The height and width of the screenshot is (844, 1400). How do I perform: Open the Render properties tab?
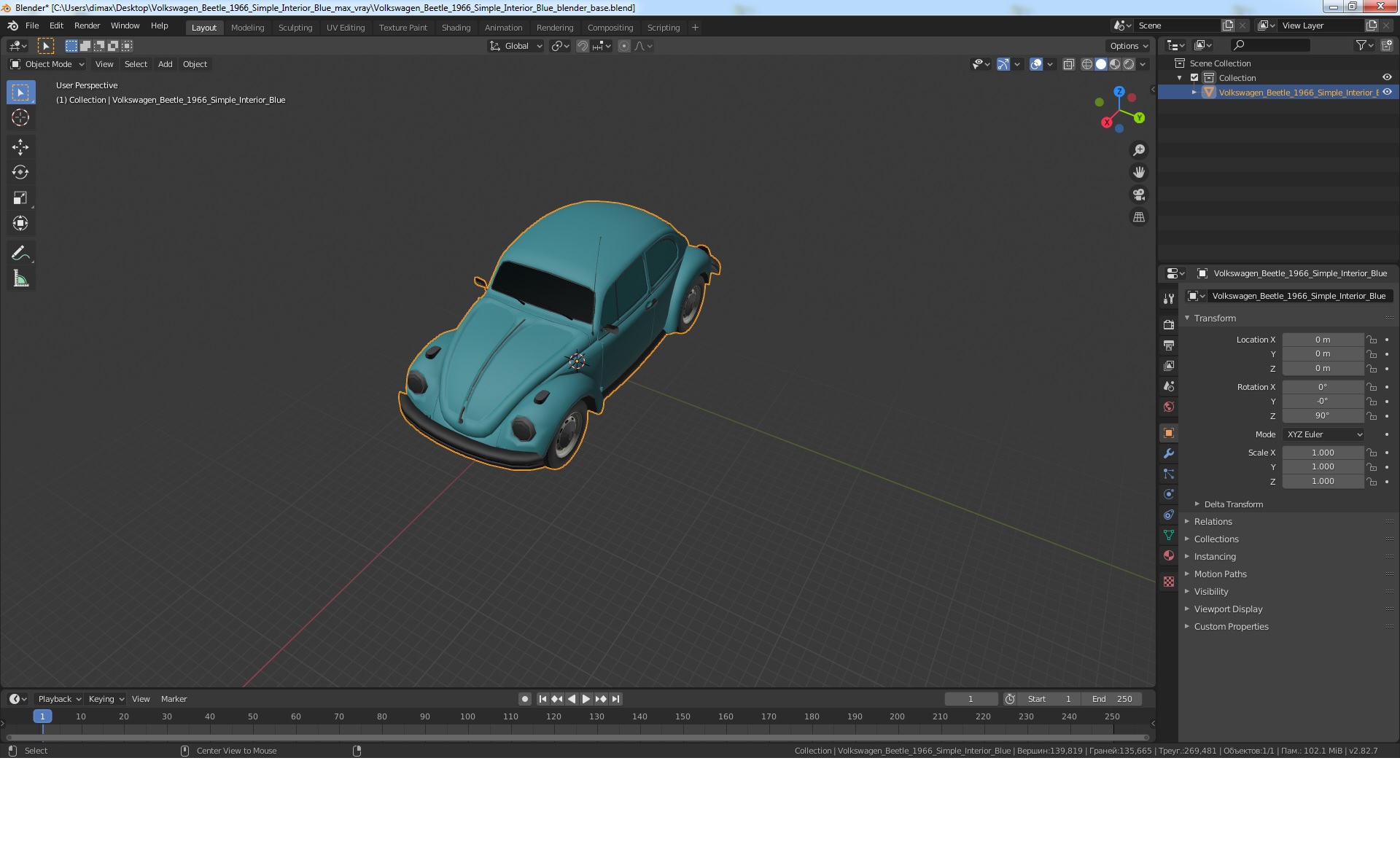click(x=1169, y=325)
